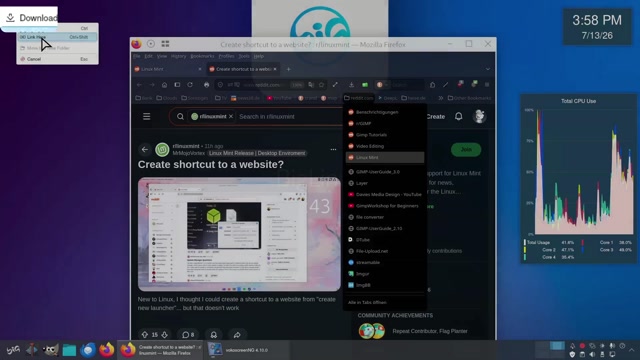Open the TV bookmarks folder
The image size is (640, 360).
tap(221, 98)
